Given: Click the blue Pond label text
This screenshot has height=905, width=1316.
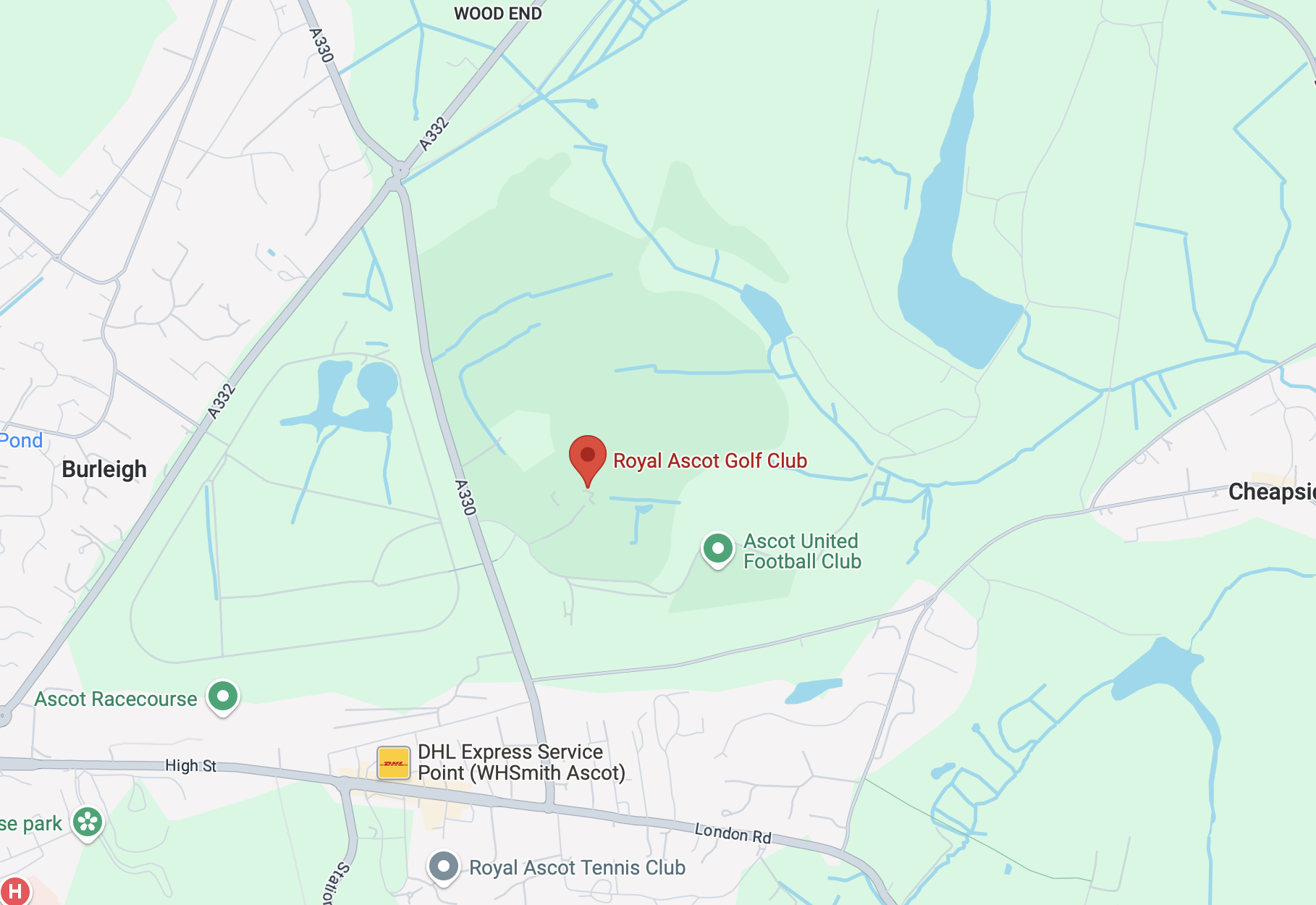Looking at the screenshot, I should tap(21, 440).
